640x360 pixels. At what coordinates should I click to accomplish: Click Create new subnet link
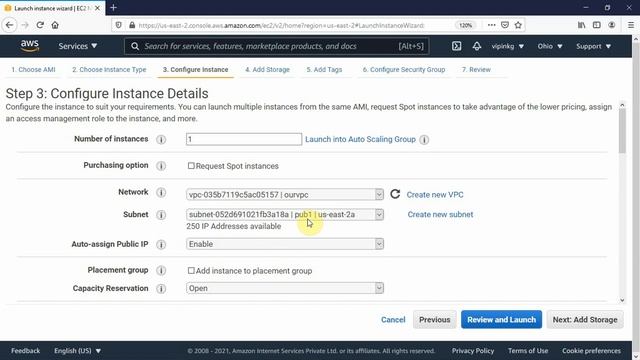click(x=440, y=214)
